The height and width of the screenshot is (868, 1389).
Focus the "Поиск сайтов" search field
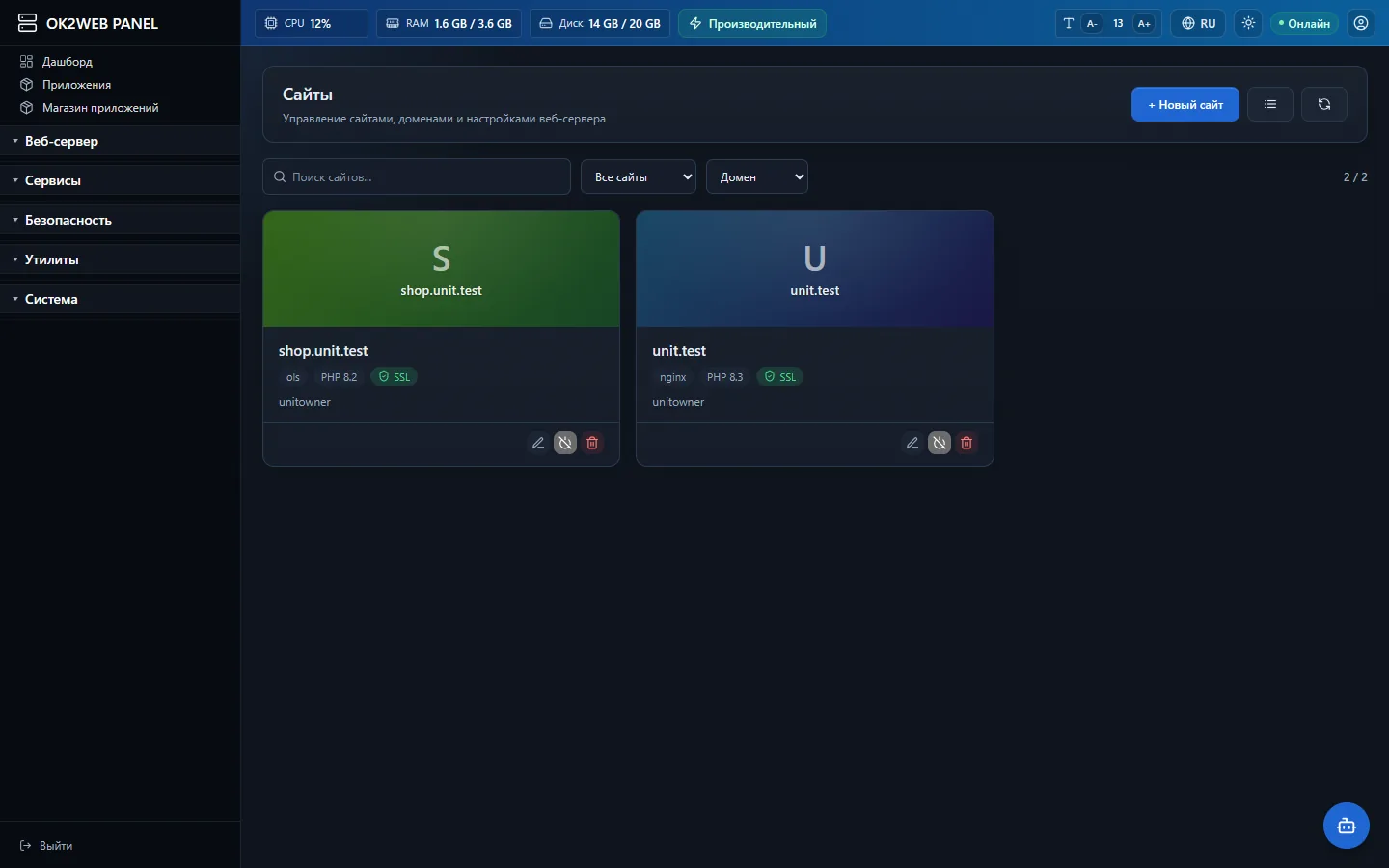[417, 176]
